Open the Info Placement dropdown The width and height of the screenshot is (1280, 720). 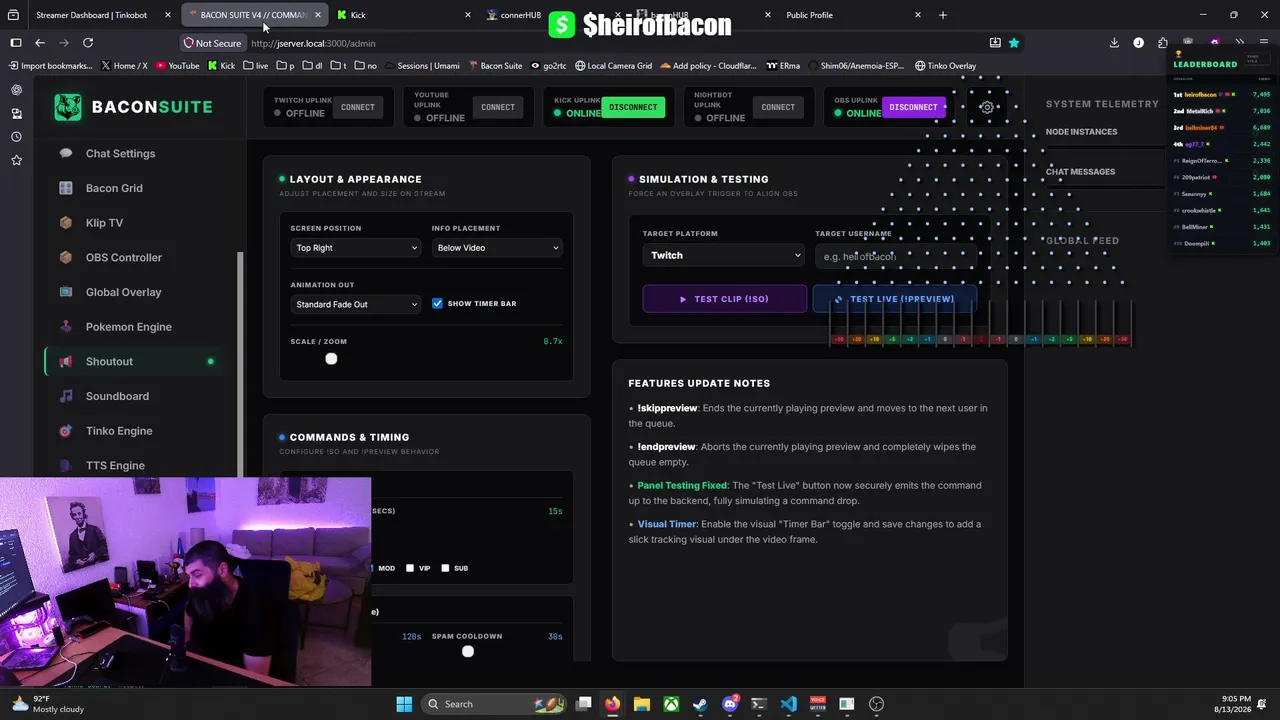[x=497, y=248]
